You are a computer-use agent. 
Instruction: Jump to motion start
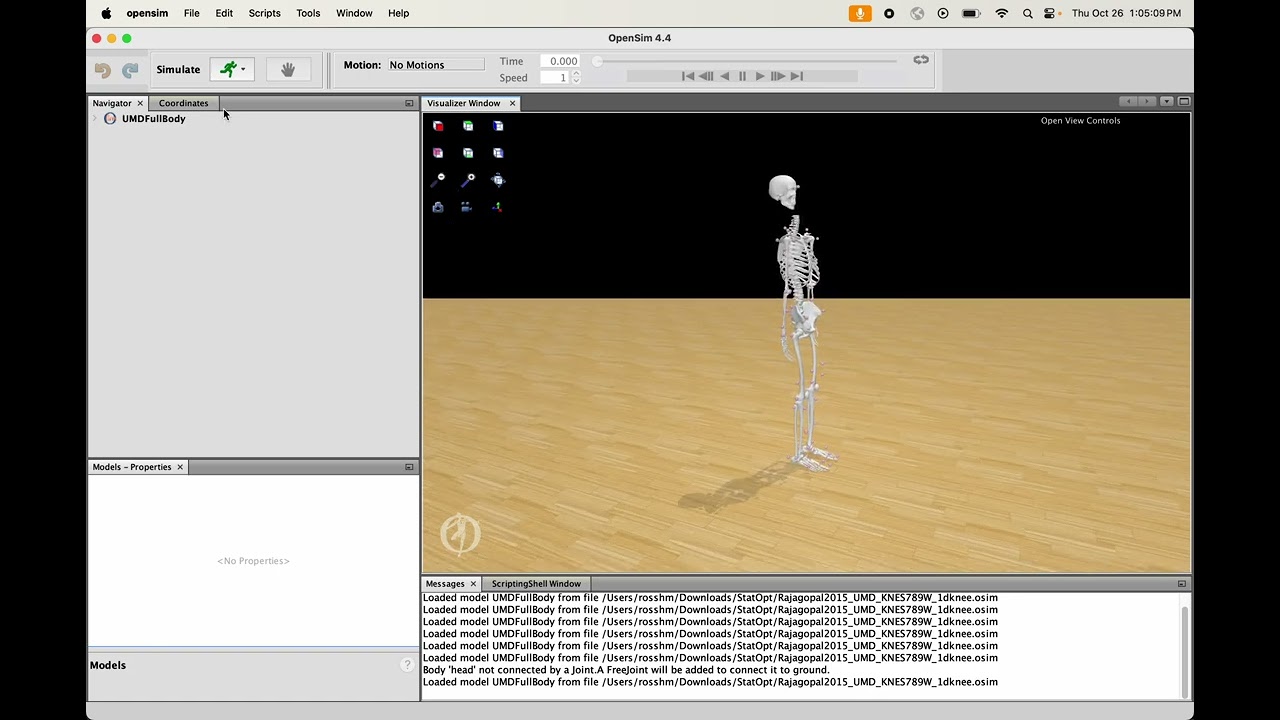tap(688, 76)
